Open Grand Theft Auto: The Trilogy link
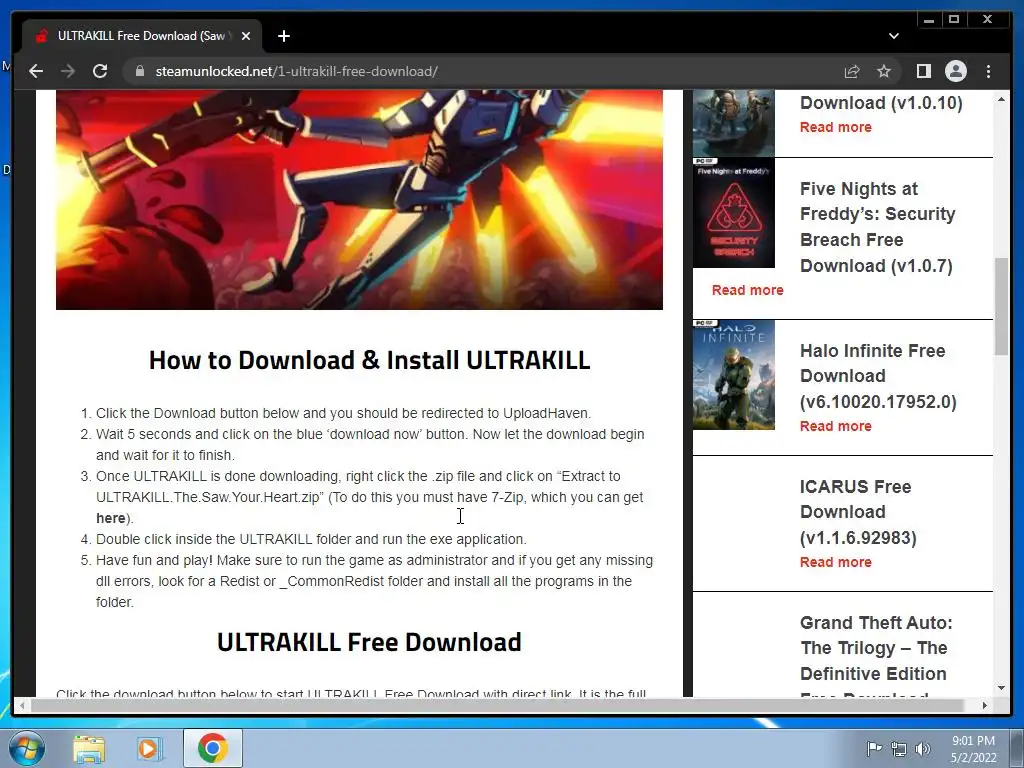This screenshot has height=768, width=1024. click(x=876, y=654)
